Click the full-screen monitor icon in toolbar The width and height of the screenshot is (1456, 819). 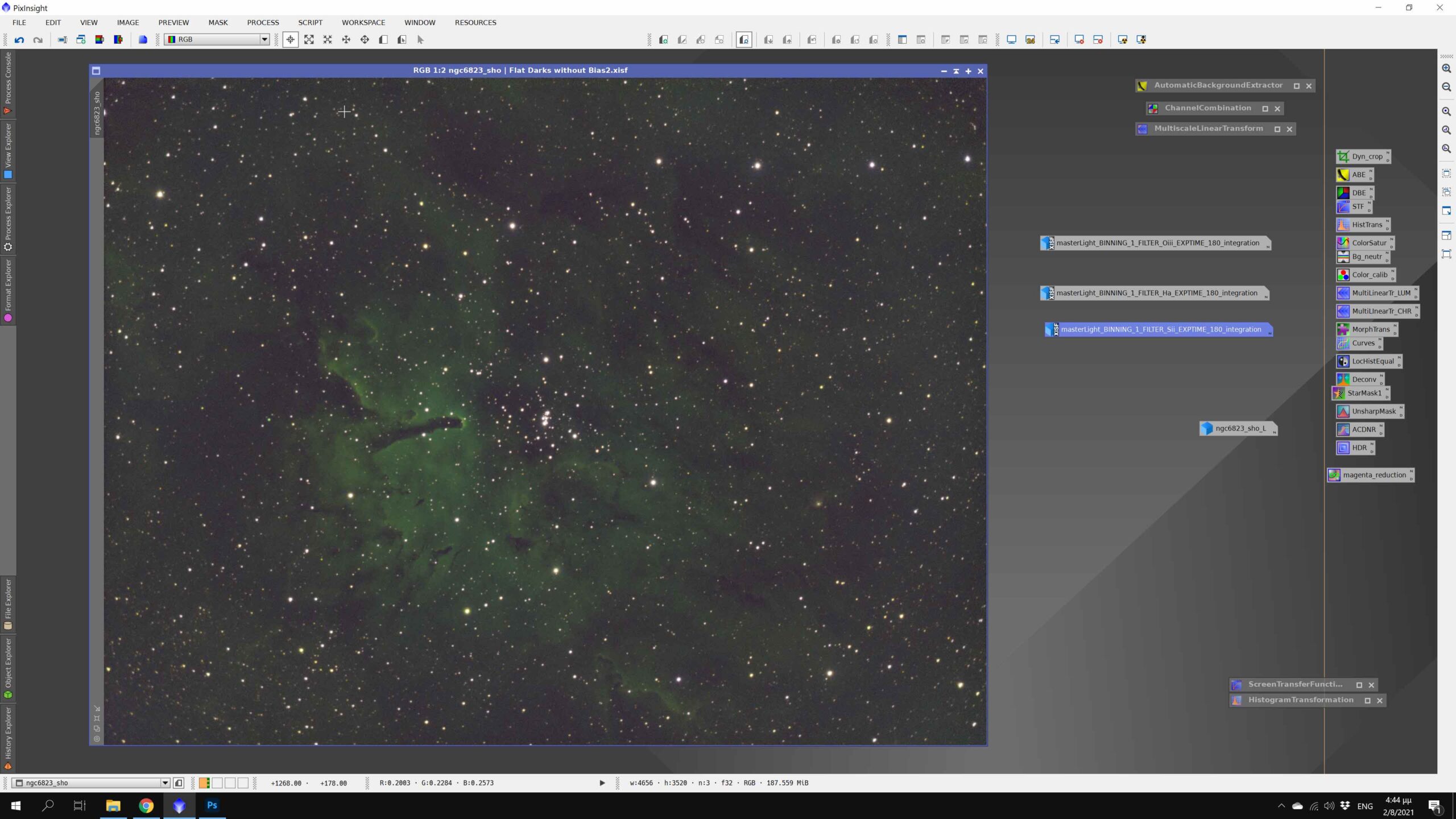tap(1012, 40)
